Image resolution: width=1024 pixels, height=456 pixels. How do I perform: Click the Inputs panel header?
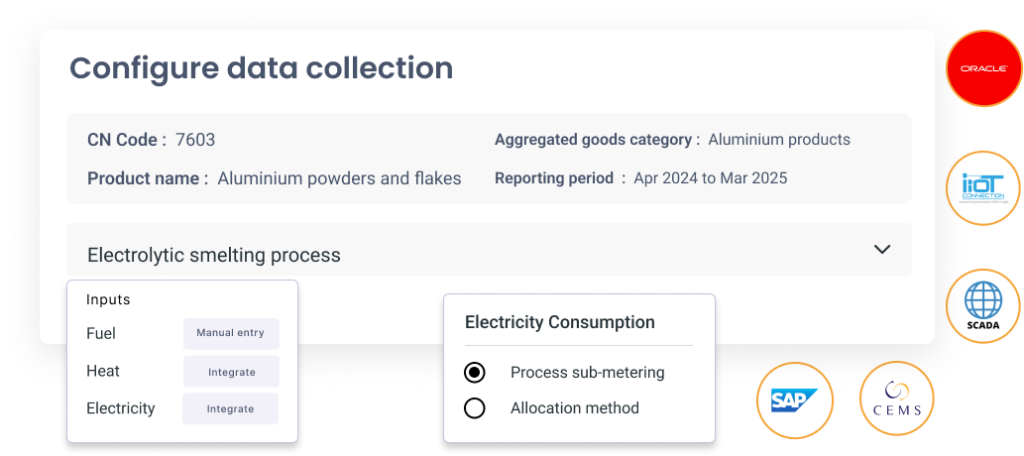tap(108, 299)
